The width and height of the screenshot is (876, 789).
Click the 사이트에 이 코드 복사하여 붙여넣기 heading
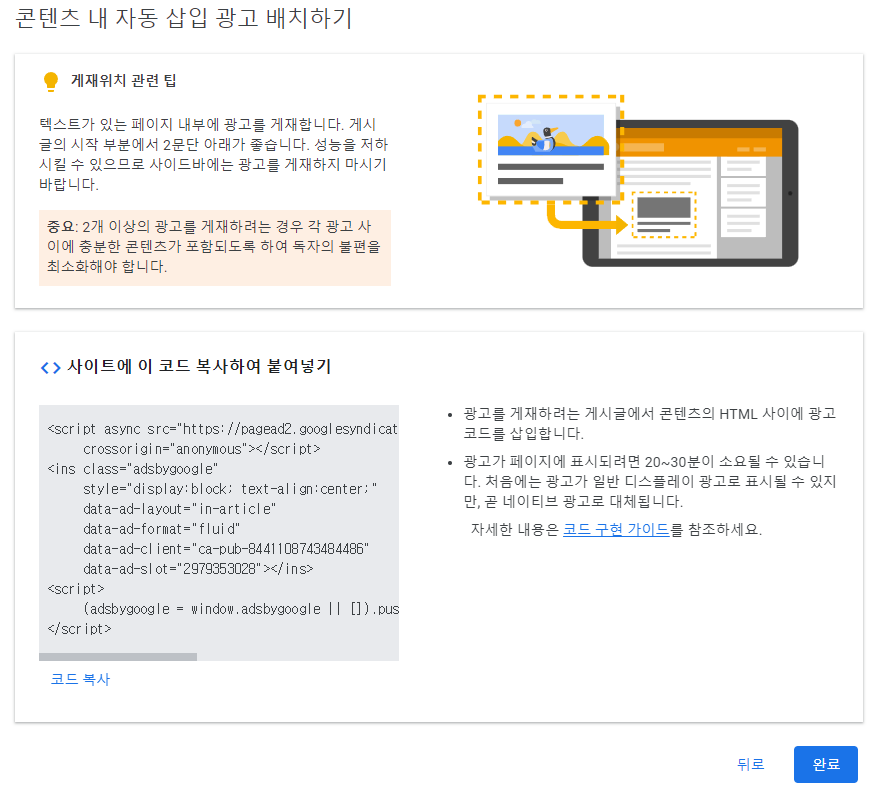(199, 366)
